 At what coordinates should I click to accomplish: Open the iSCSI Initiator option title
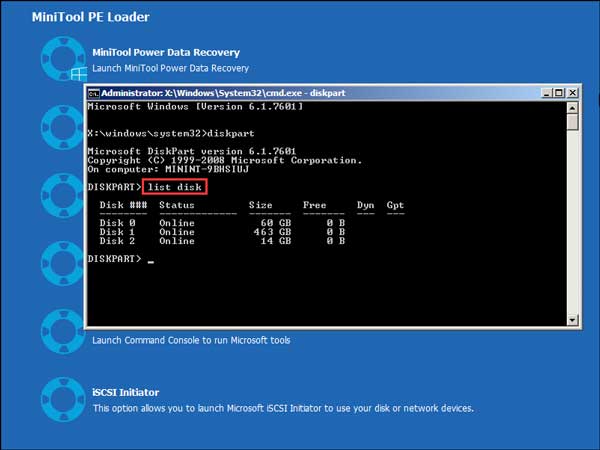126,393
